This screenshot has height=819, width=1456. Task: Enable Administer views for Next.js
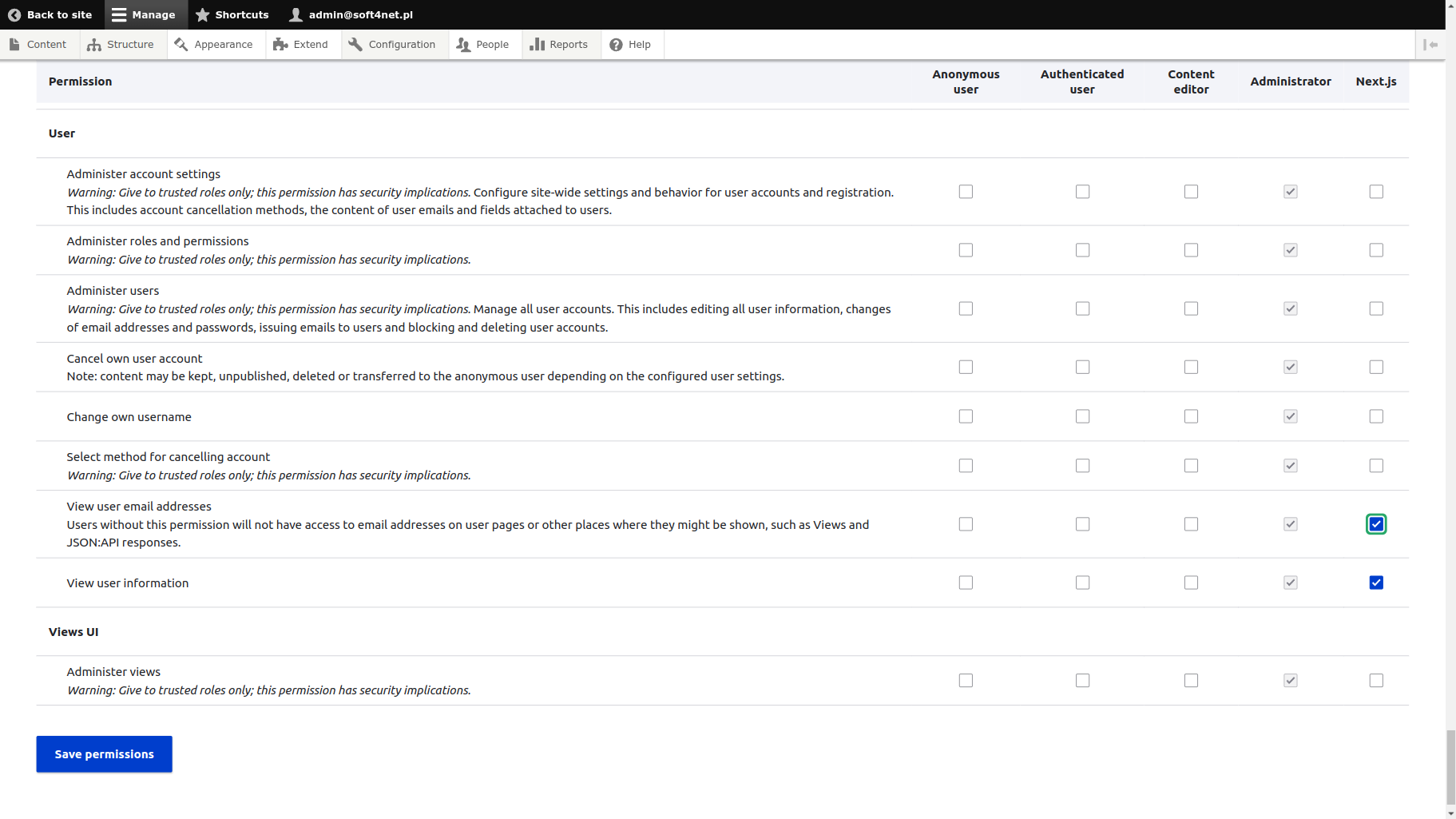tap(1376, 681)
